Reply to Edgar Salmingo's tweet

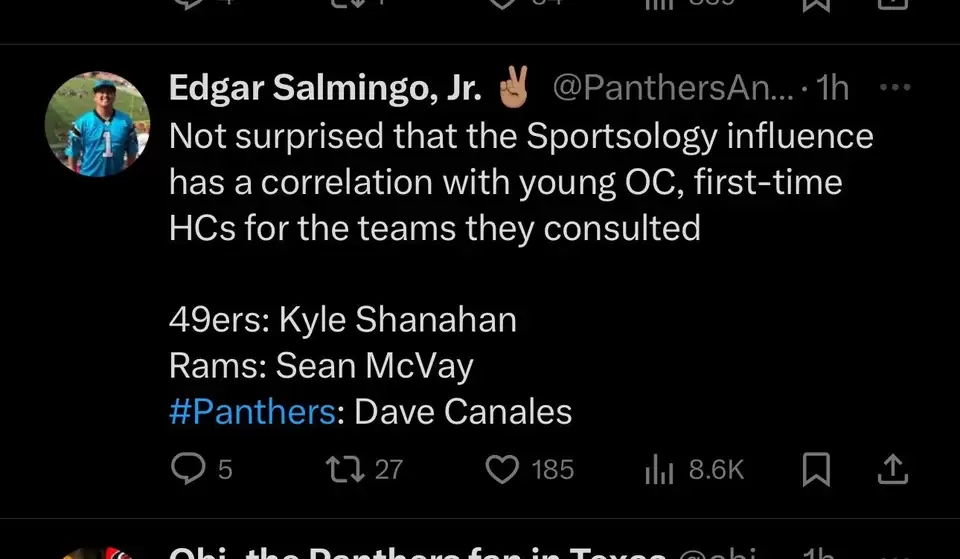[x=187, y=469]
